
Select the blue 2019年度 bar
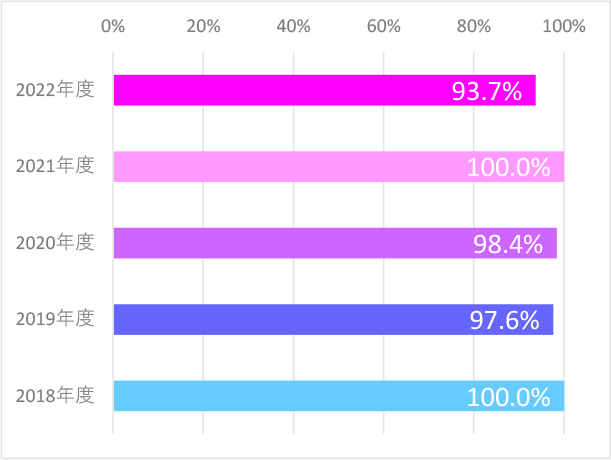tap(334, 319)
